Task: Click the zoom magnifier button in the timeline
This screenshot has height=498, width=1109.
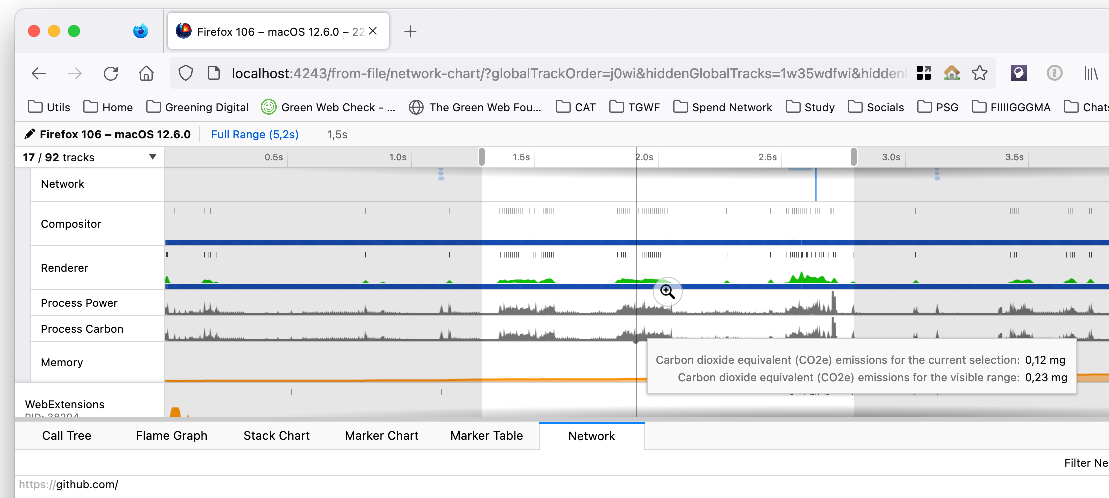Action: point(668,291)
